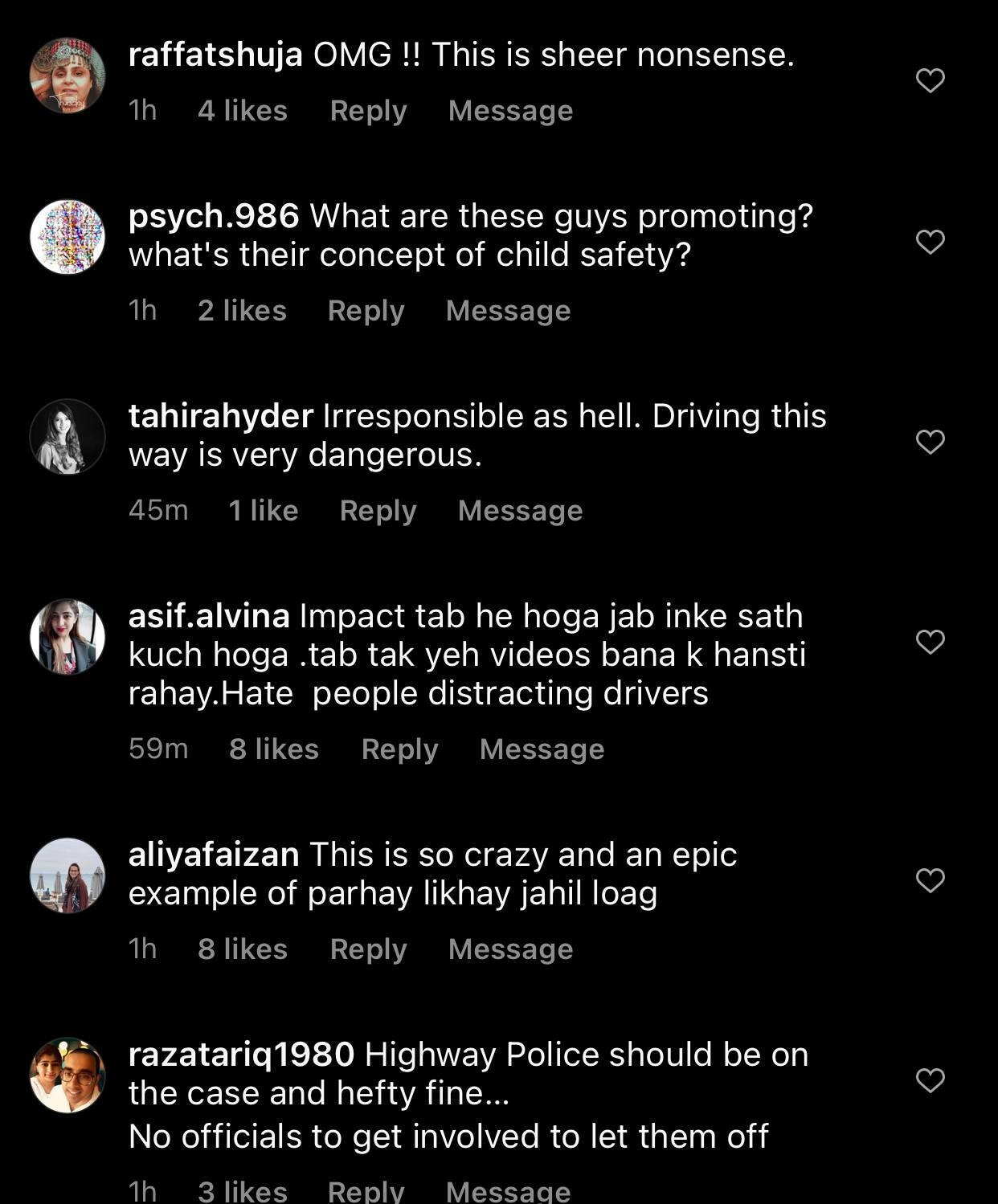Tap the heart beside razatariq1980's comment
998x1204 pixels.
[930, 1080]
